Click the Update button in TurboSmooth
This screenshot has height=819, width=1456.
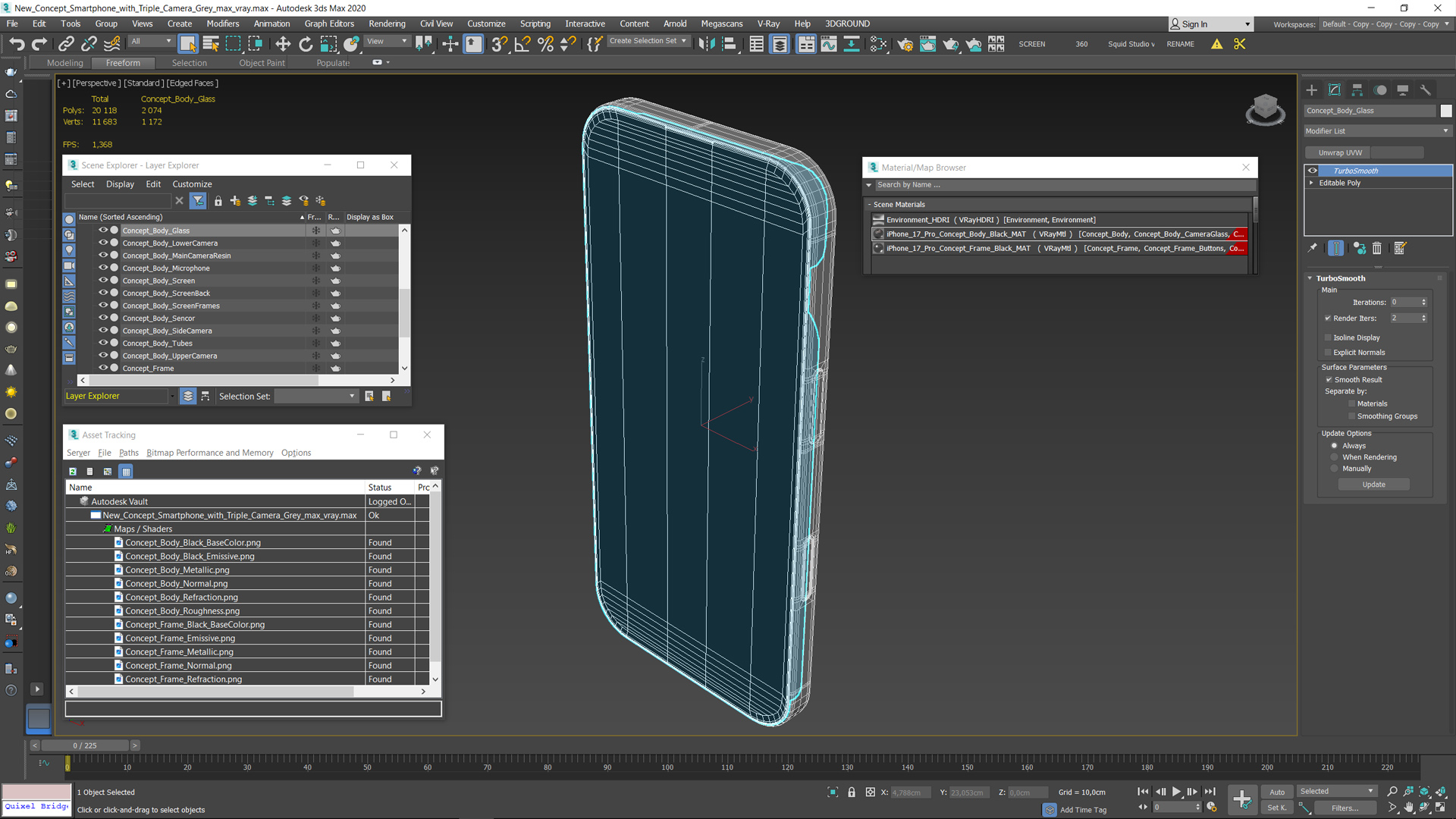tap(1373, 485)
